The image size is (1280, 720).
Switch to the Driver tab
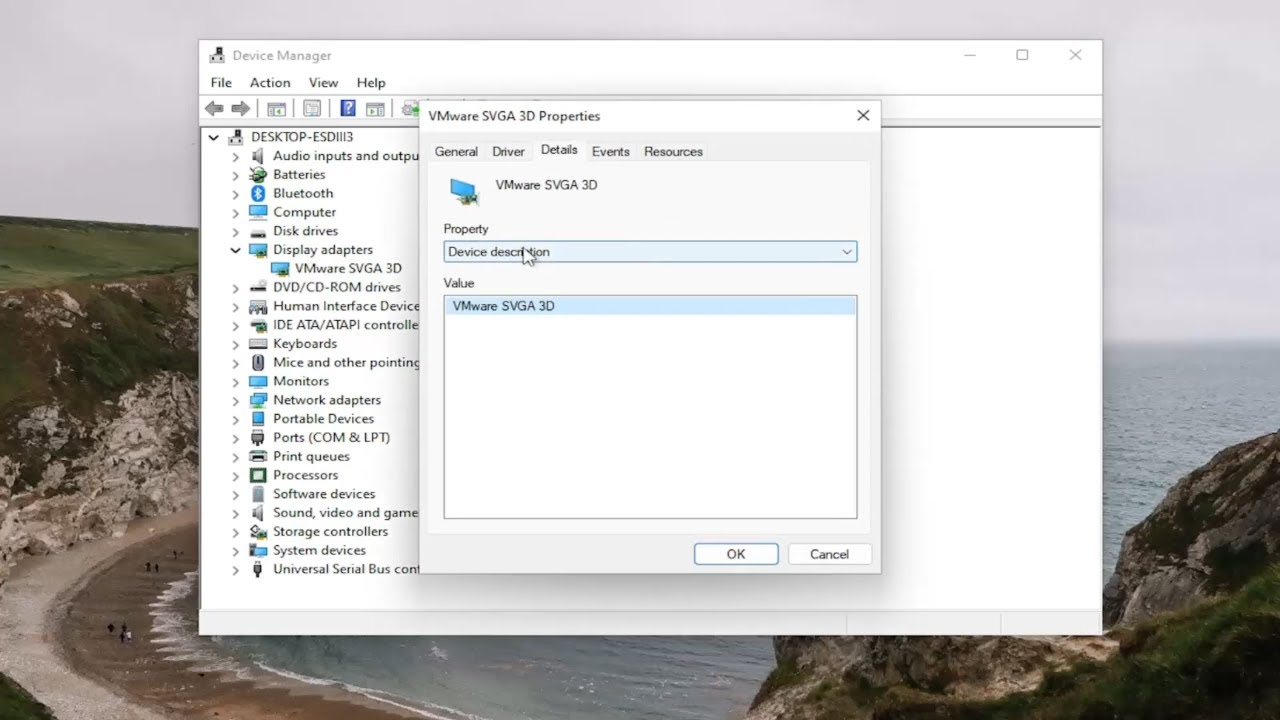[x=508, y=152]
